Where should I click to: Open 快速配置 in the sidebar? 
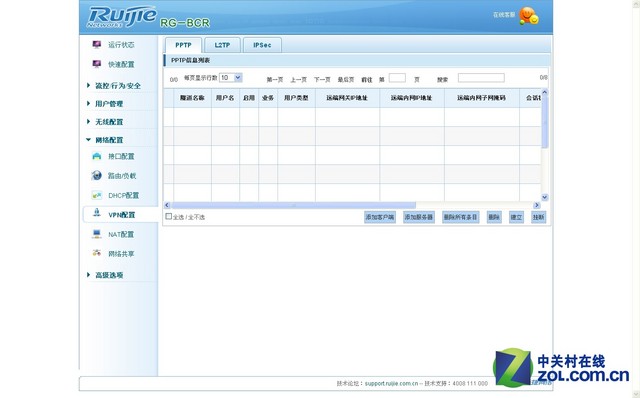point(121,64)
